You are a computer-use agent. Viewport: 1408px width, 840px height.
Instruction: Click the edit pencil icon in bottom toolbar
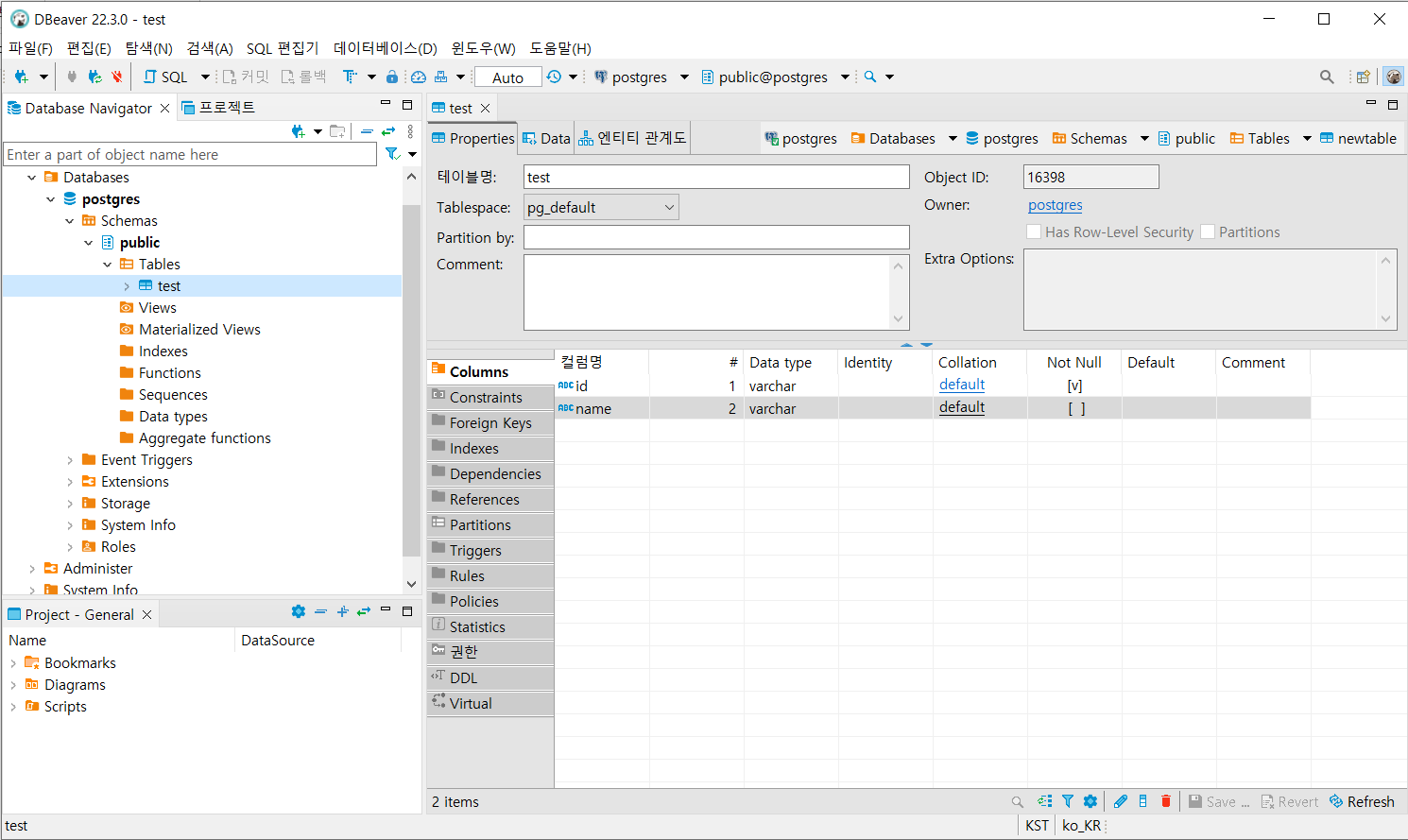coord(1121,801)
